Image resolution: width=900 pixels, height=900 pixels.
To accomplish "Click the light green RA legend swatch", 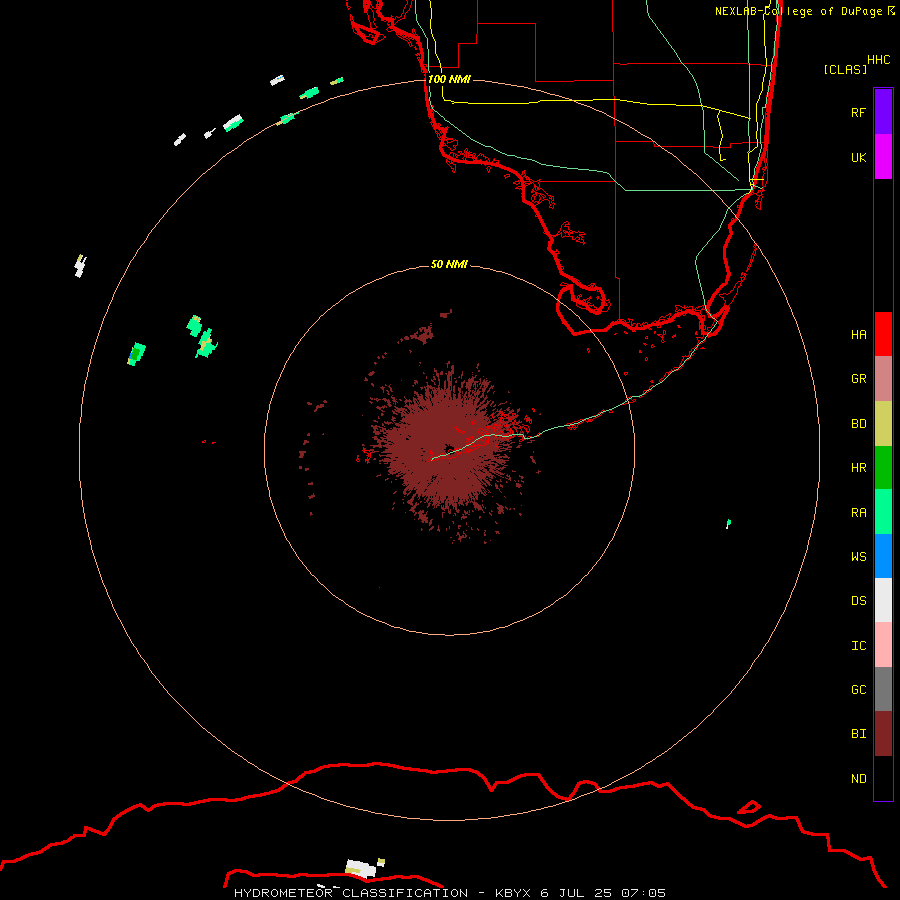I will coord(883,512).
